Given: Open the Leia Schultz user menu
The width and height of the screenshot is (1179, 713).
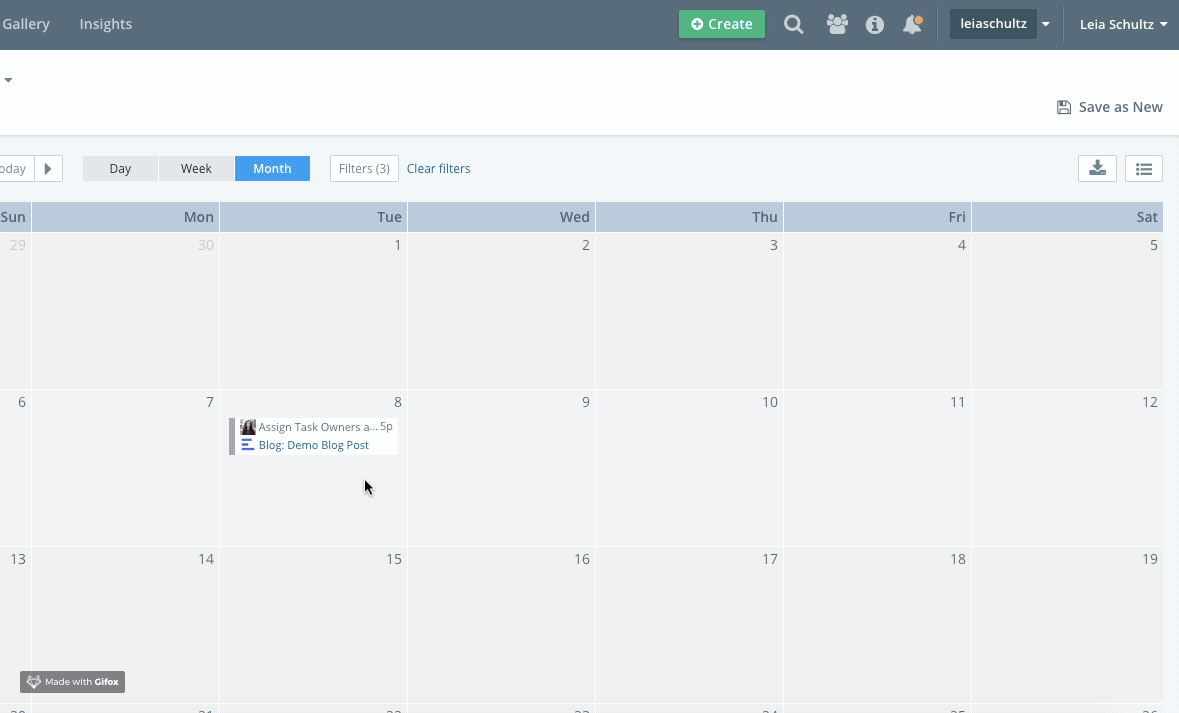Looking at the screenshot, I should pos(1123,24).
